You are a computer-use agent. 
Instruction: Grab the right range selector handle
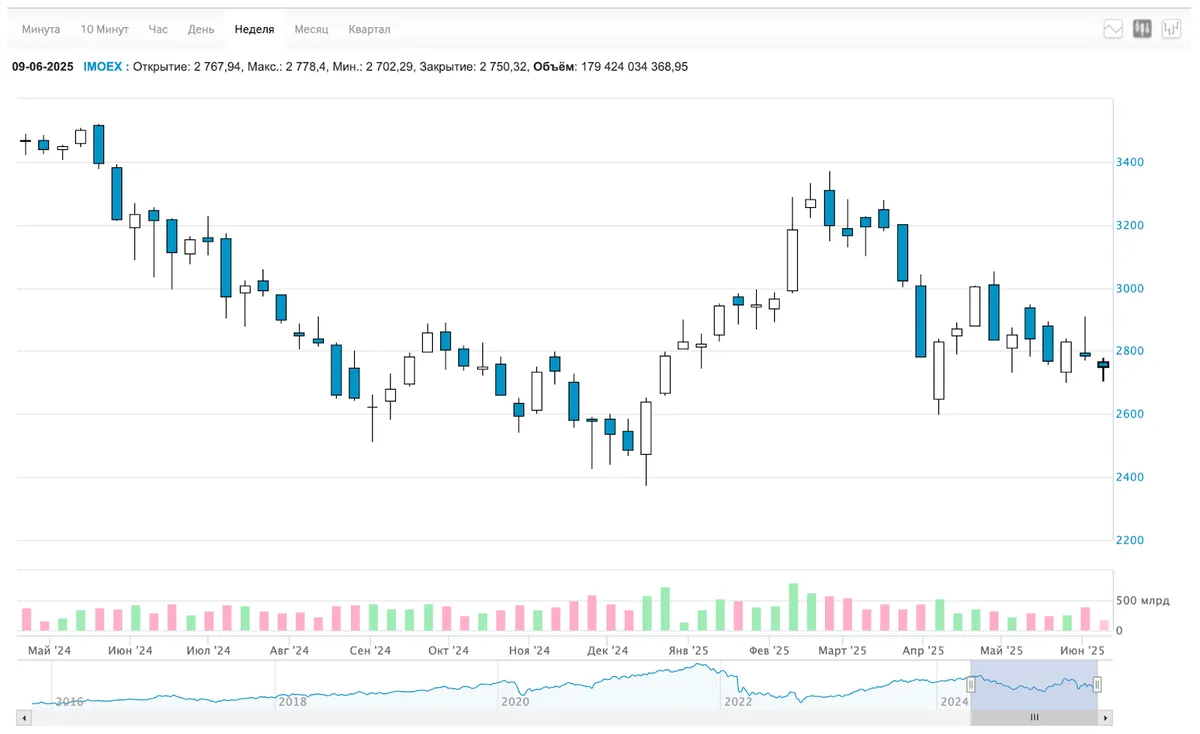point(1097,684)
